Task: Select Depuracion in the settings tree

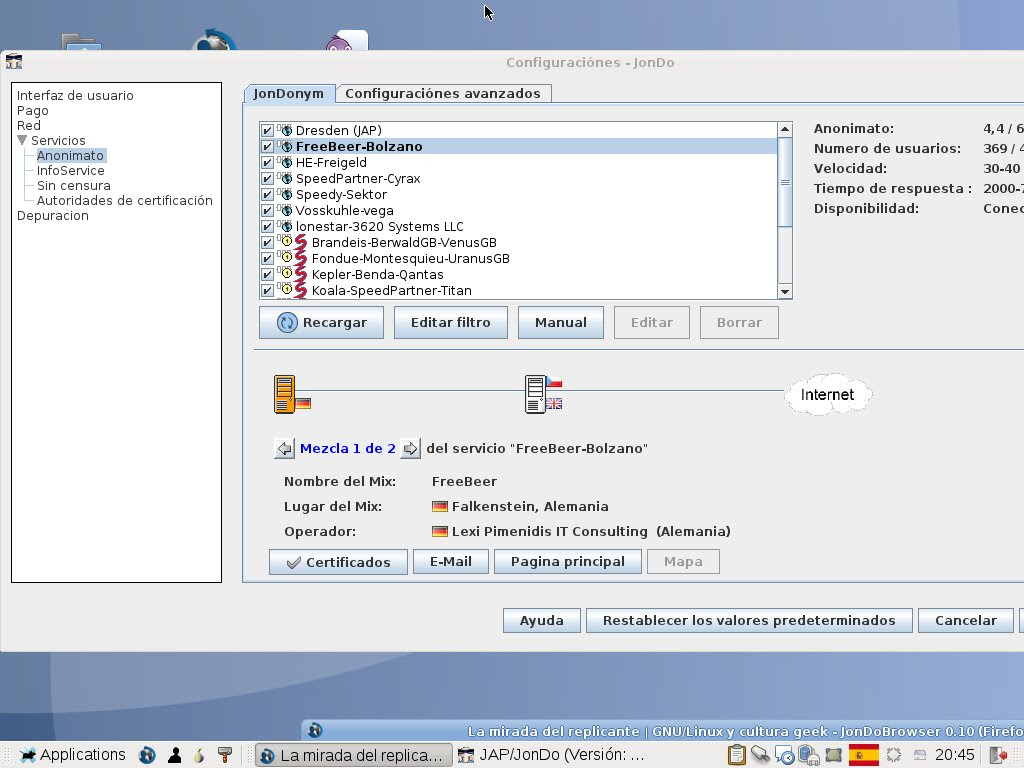Action: click(53, 216)
